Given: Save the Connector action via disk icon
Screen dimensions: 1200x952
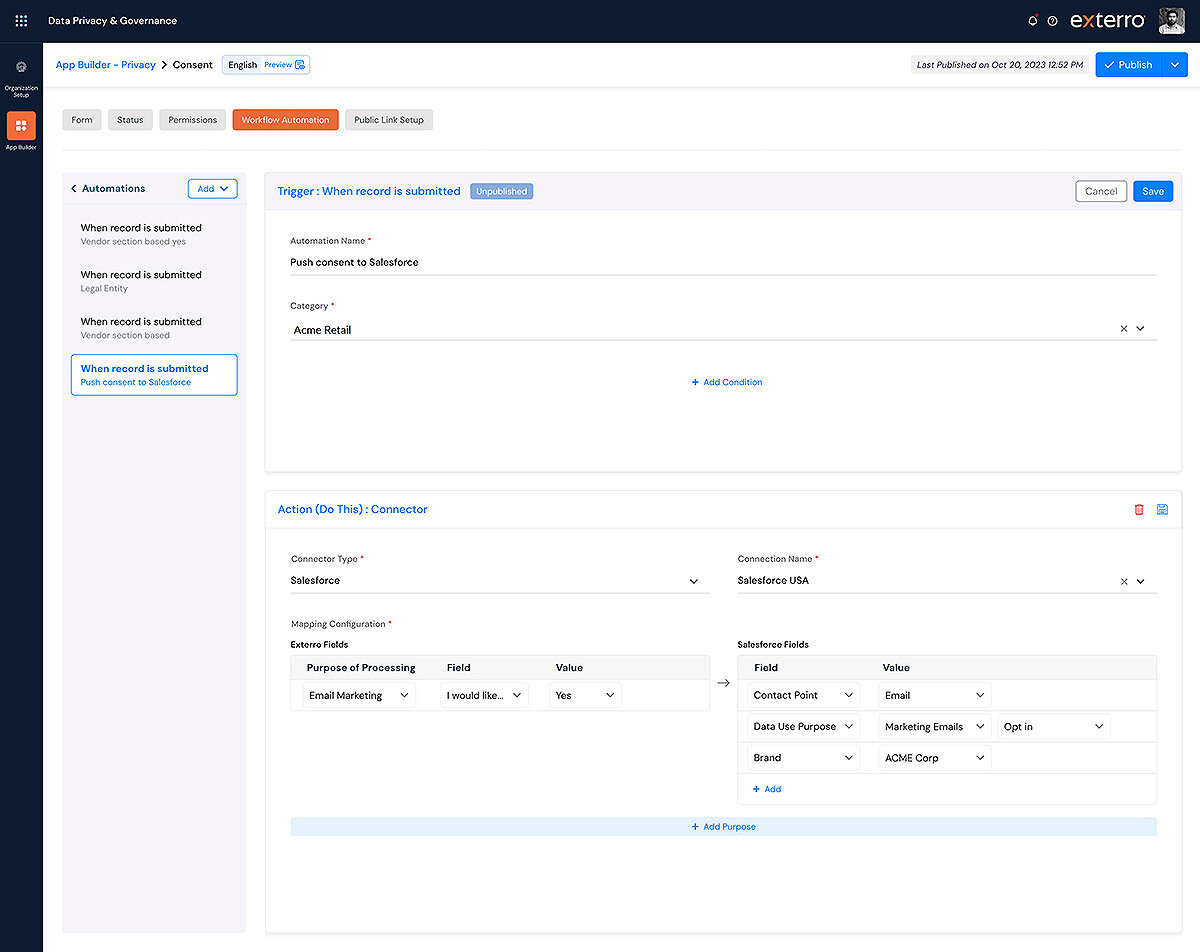Looking at the screenshot, I should pos(1162,509).
